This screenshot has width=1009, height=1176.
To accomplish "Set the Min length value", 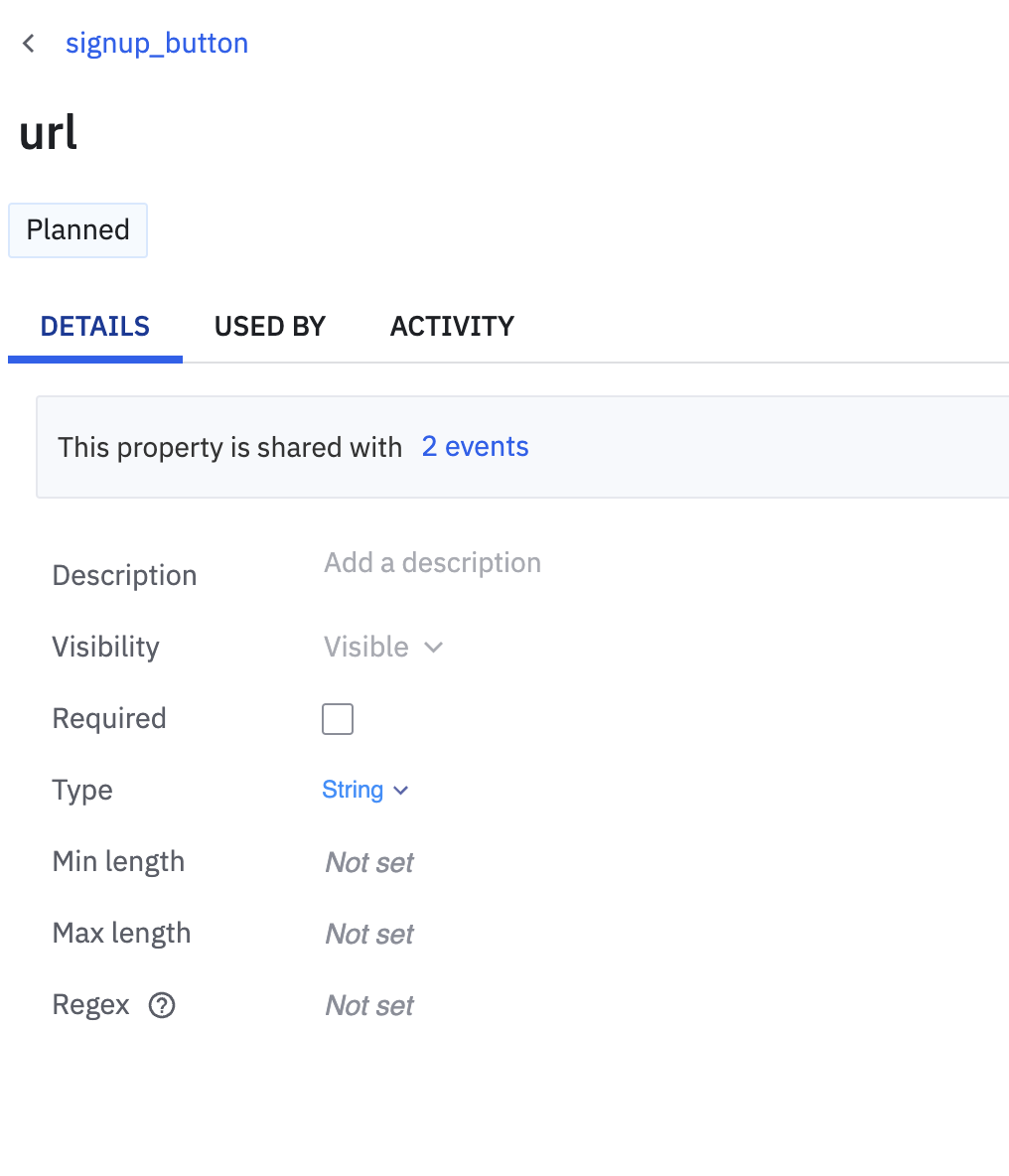I will (x=369, y=862).
